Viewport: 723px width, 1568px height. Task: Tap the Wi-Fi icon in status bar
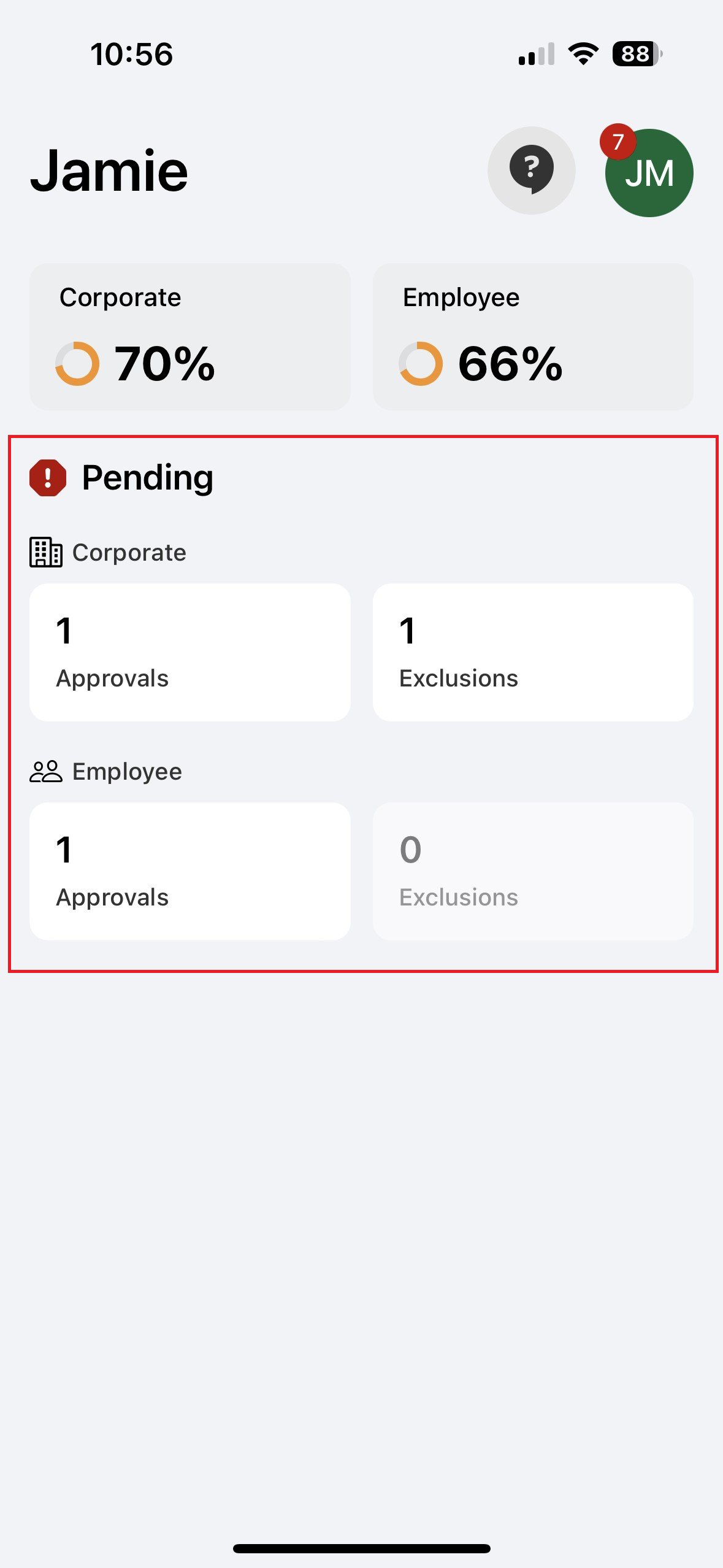[583, 54]
